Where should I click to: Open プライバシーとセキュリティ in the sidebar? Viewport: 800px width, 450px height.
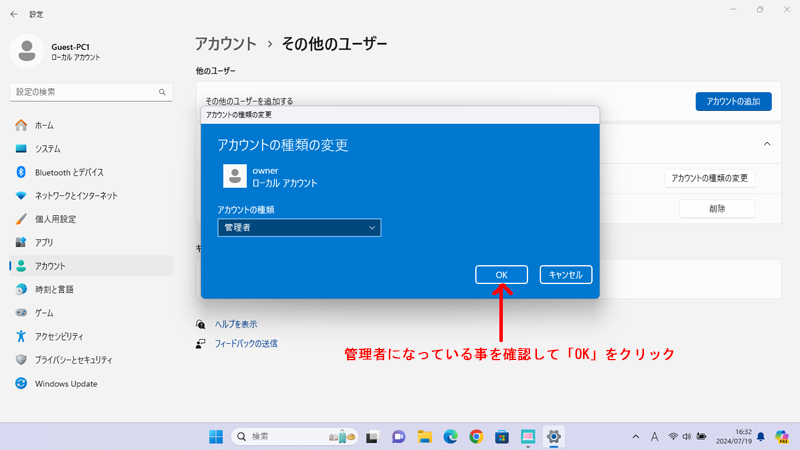(x=73, y=360)
